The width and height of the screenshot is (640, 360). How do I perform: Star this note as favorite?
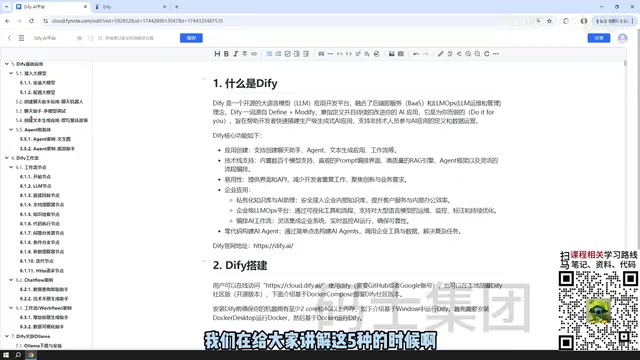click(x=79, y=38)
